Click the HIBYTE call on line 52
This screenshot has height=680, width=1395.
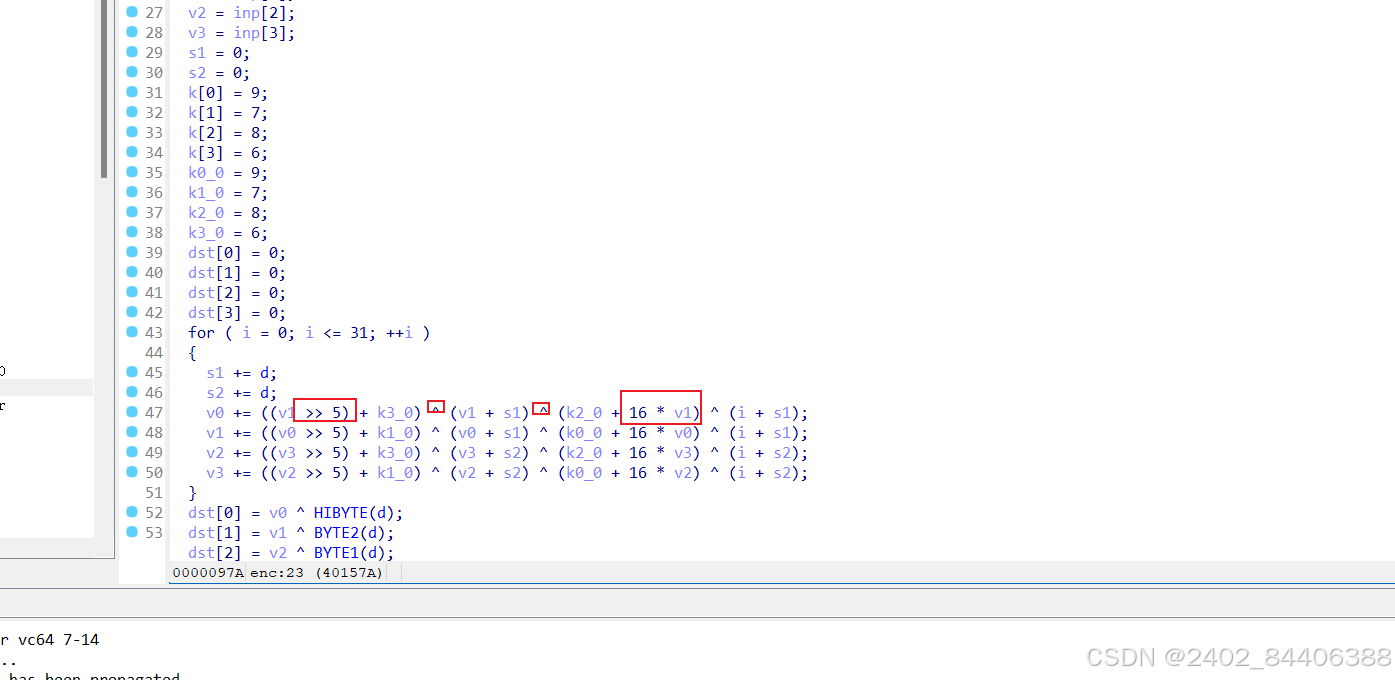[340, 512]
